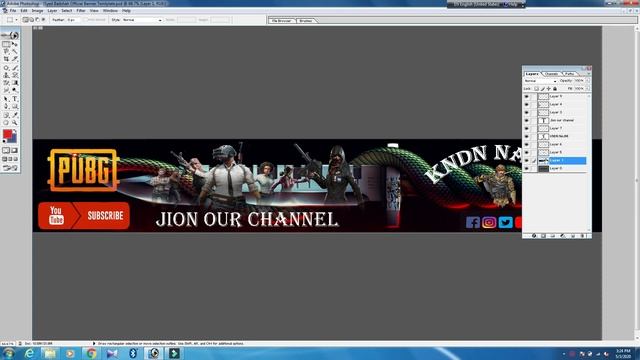The width and height of the screenshot is (640, 360).
Task: Open the Style dropdown in options bar
Action: coord(142,20)
